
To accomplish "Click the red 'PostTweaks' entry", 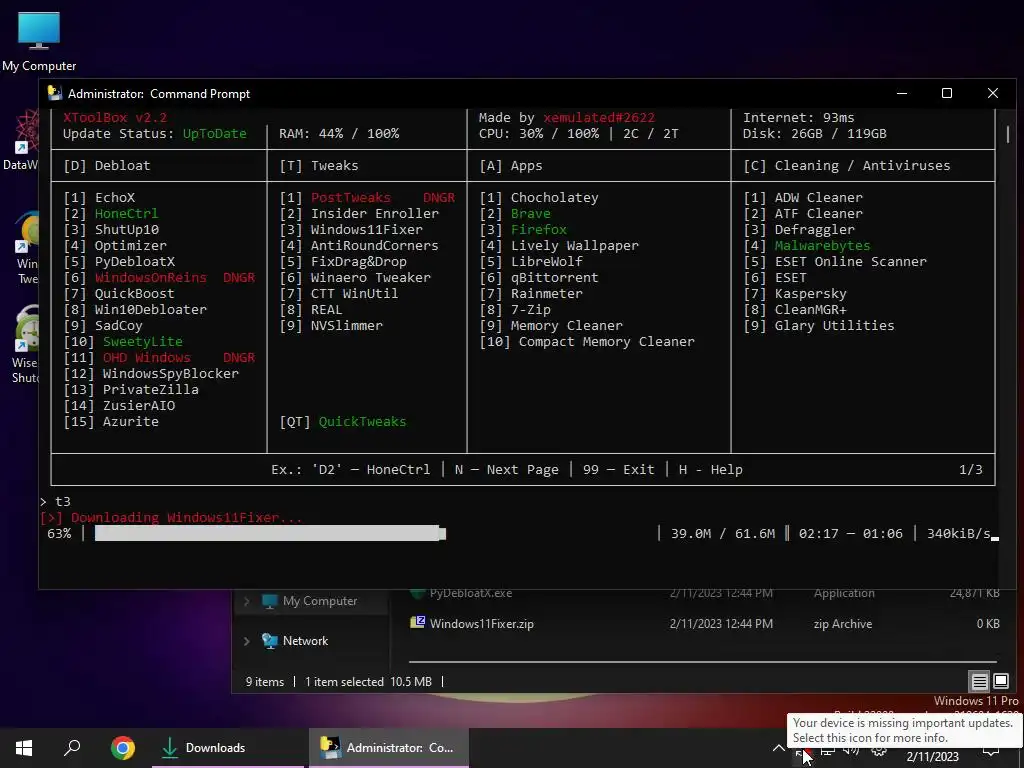I will tap(351, 197).
